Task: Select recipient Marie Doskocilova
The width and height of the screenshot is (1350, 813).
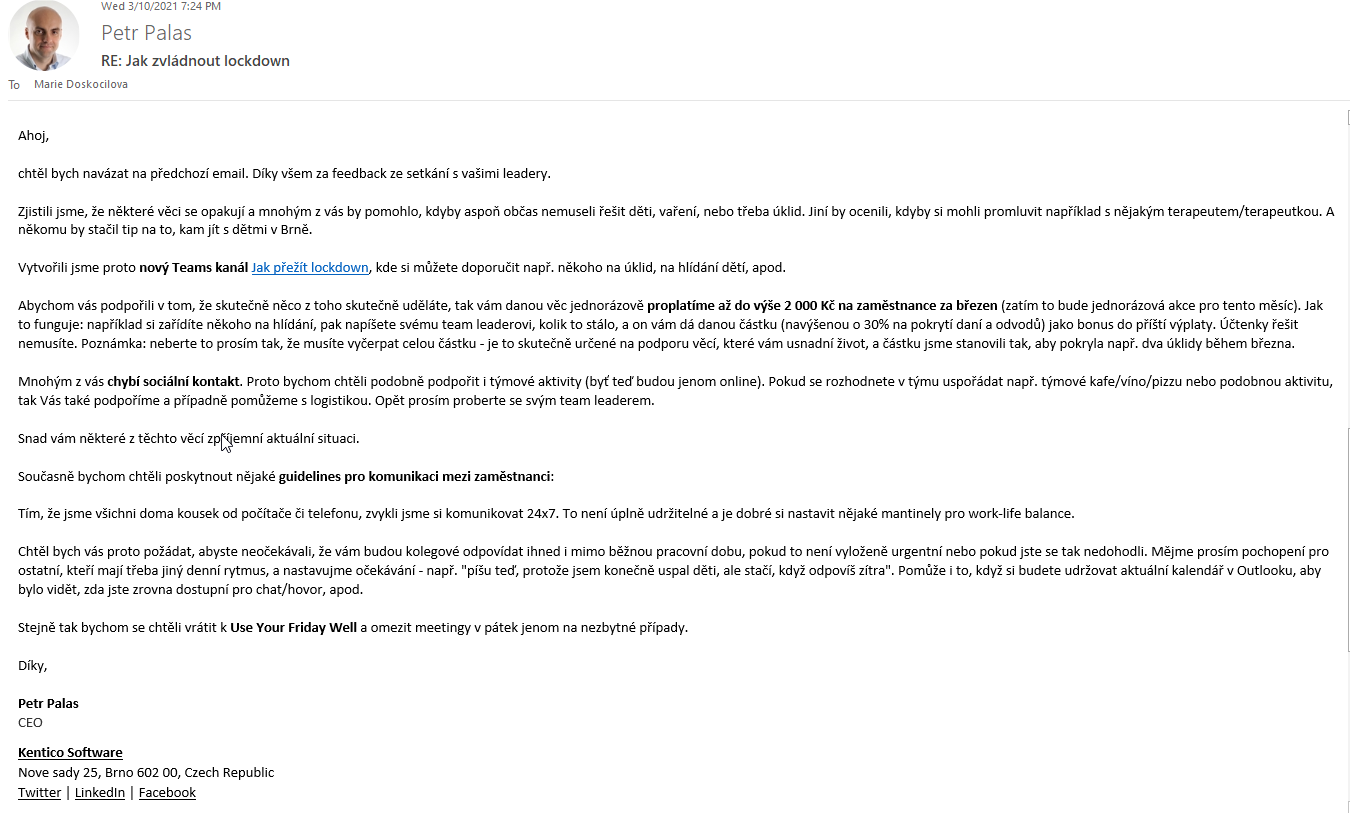Action: point(81,85)
